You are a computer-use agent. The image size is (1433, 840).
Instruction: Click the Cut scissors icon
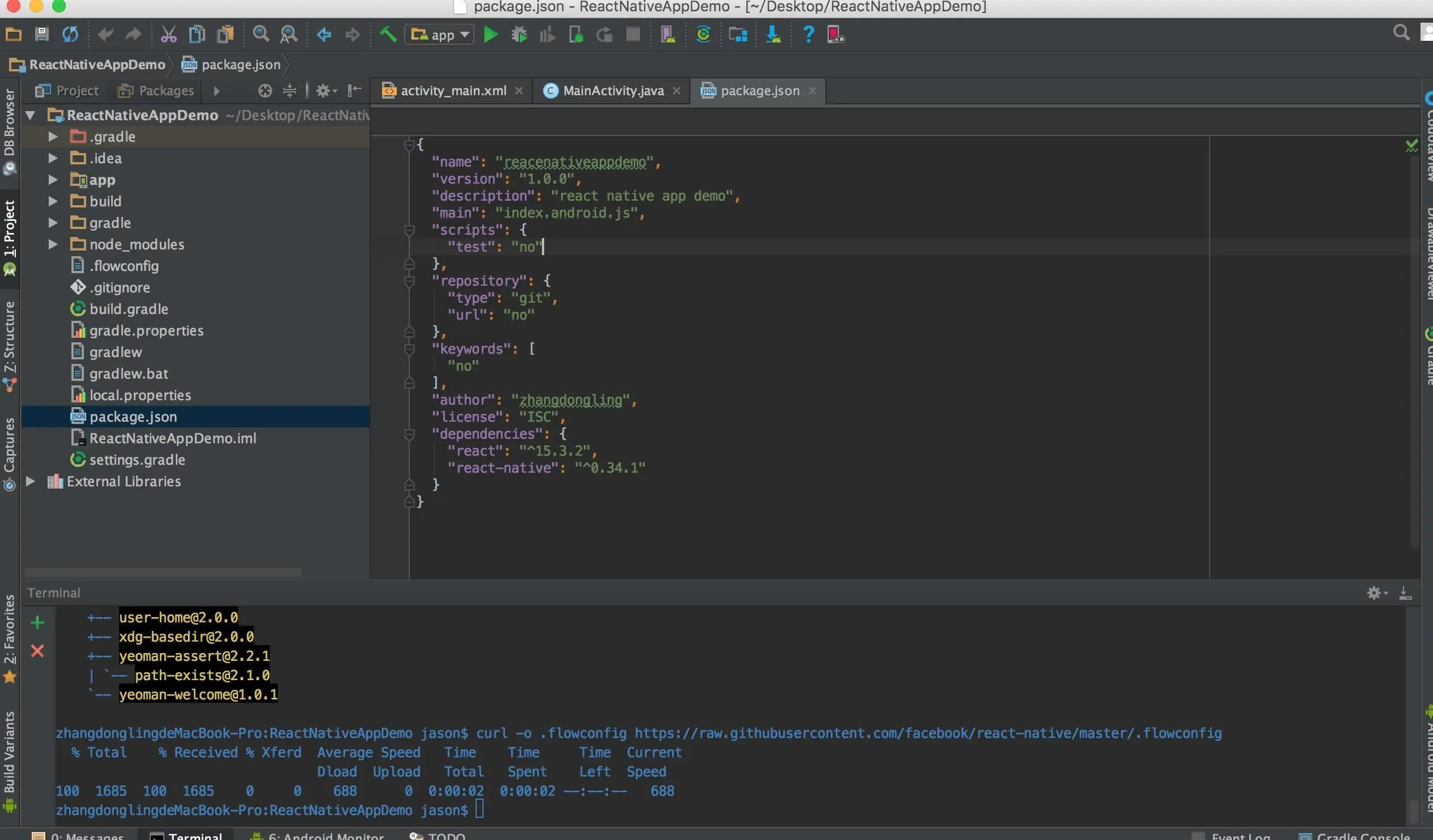click(168, 34)
